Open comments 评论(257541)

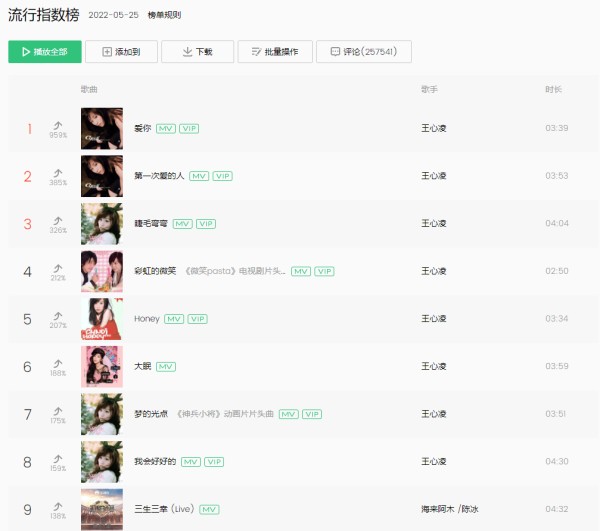[x=364, y=52]
